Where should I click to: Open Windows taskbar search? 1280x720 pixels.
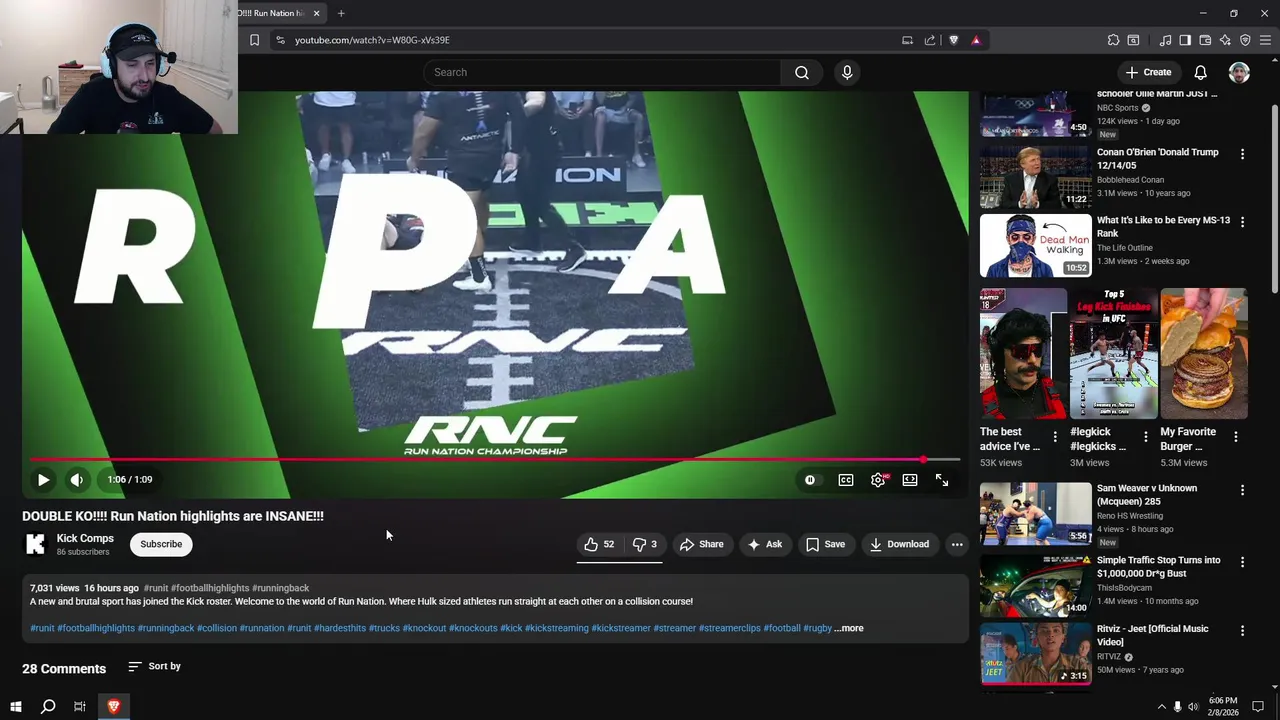click(x=47, y=706)
